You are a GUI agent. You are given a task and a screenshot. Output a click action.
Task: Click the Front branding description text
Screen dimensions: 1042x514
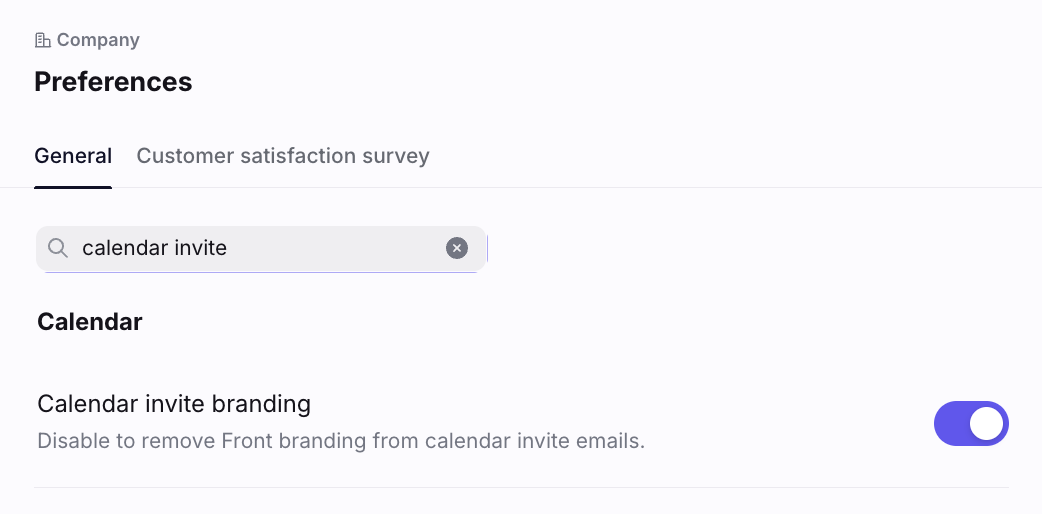(341, 441)
